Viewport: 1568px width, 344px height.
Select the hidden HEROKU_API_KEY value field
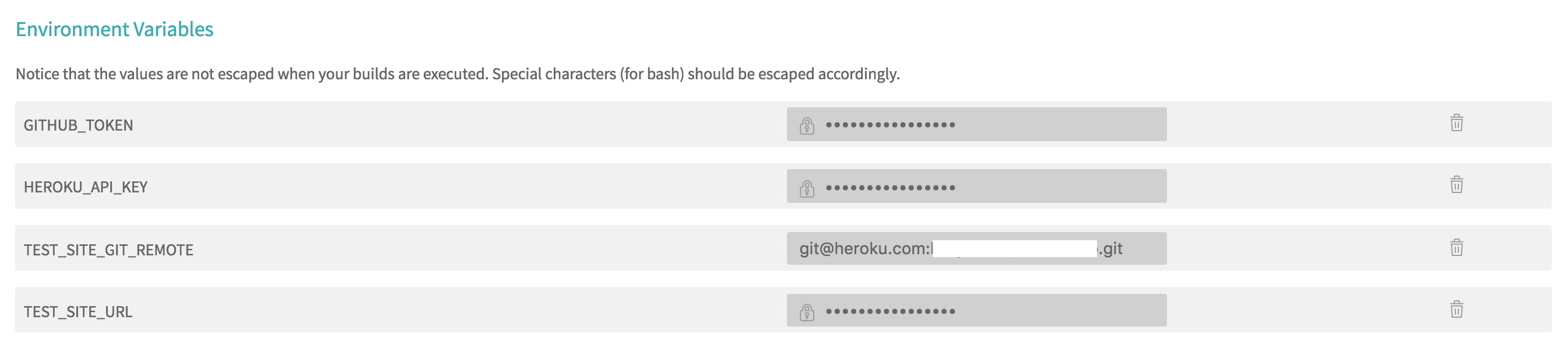coord(976,185)
